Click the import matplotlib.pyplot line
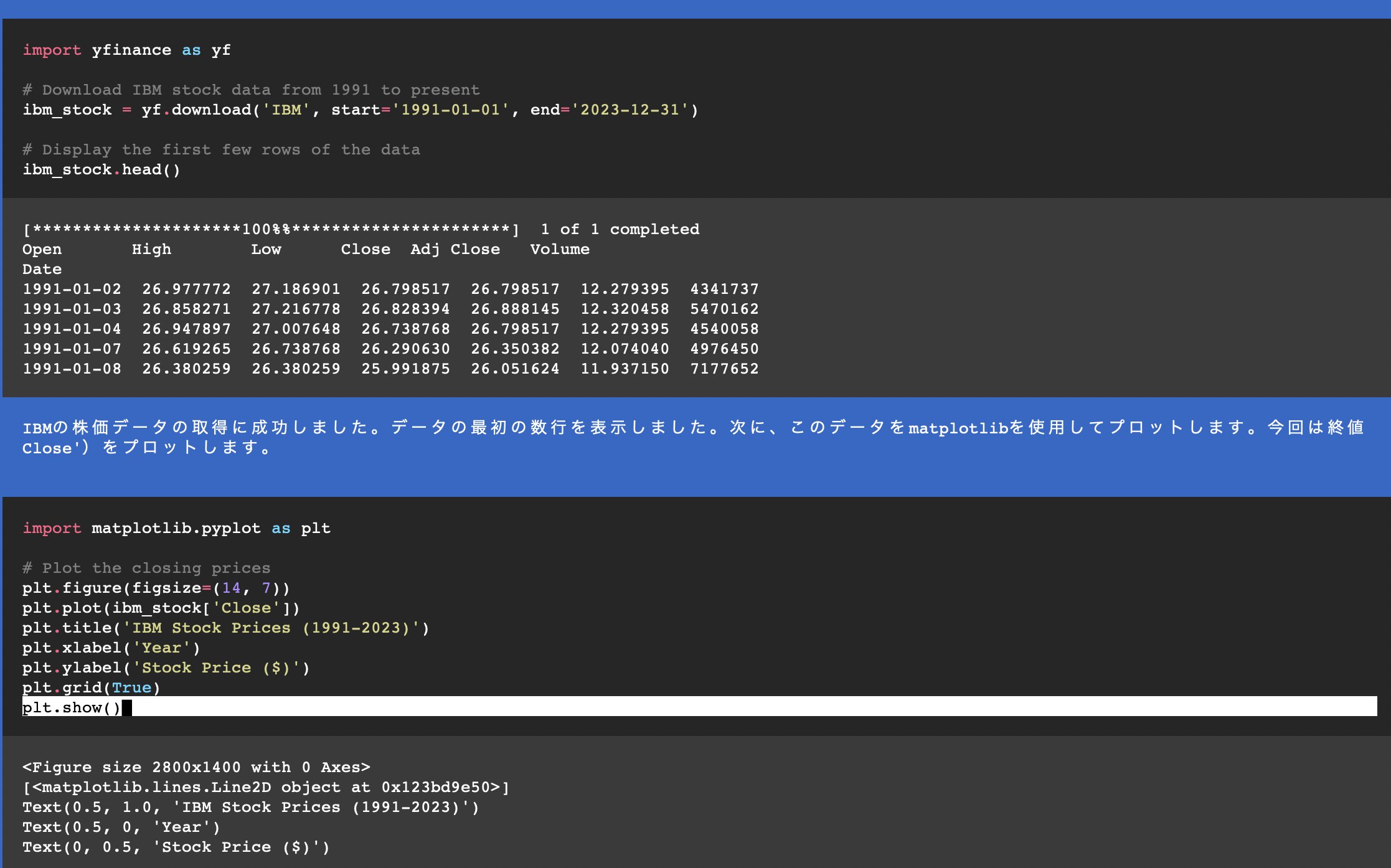This screenshot has height=868, width=1391. pos(174,527)
